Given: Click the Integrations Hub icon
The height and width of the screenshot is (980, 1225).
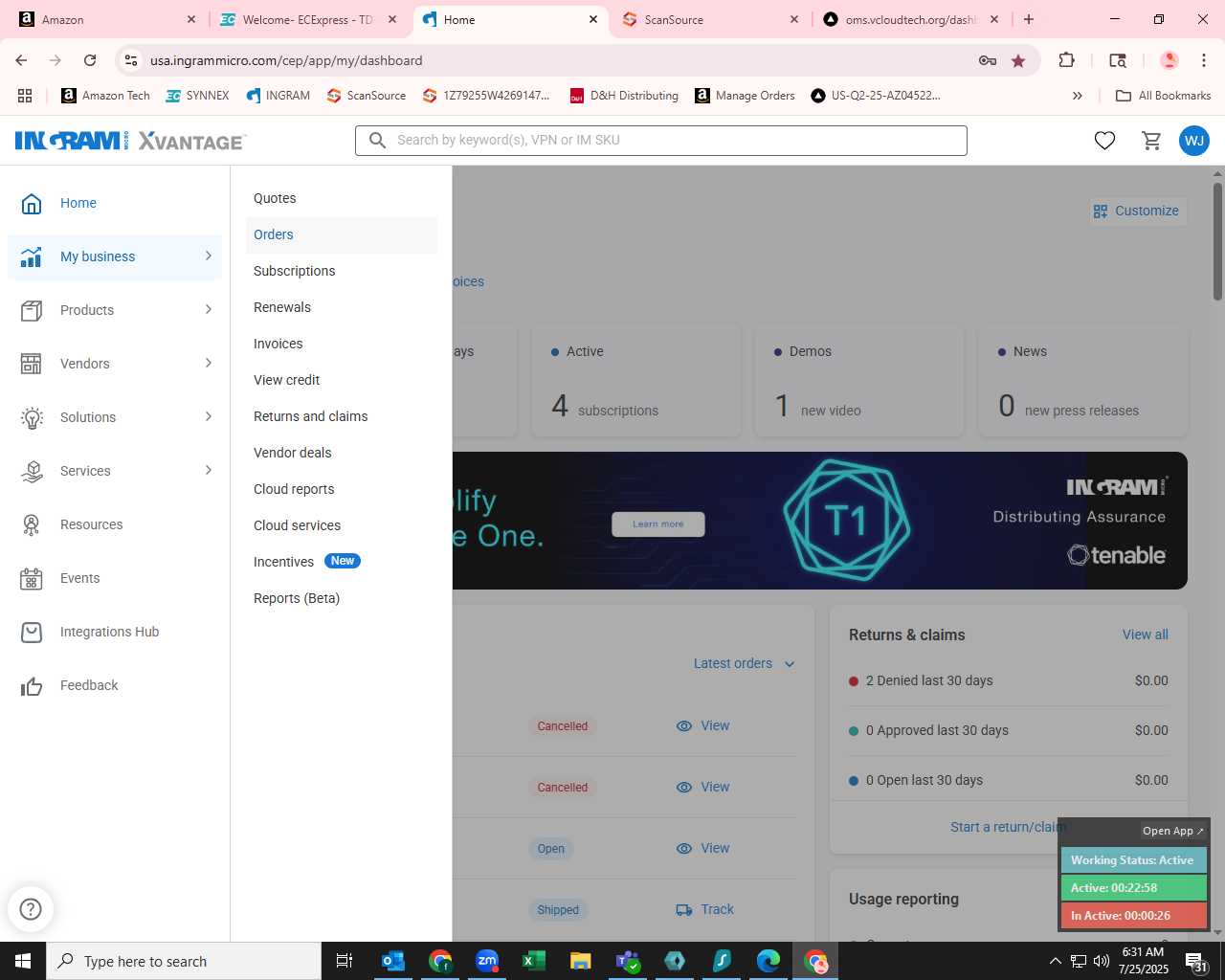Looking at the screenshot, I should coord(32,632).
